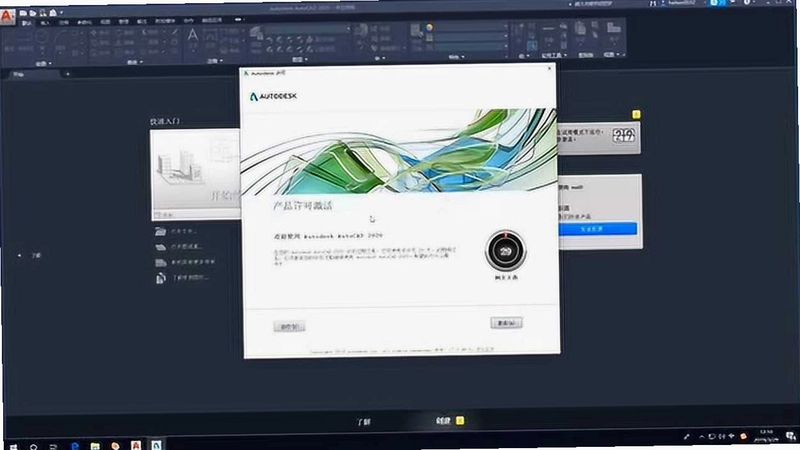Click the Paste icon in Clipboard panel
The image size is (800, 450).
580,29
